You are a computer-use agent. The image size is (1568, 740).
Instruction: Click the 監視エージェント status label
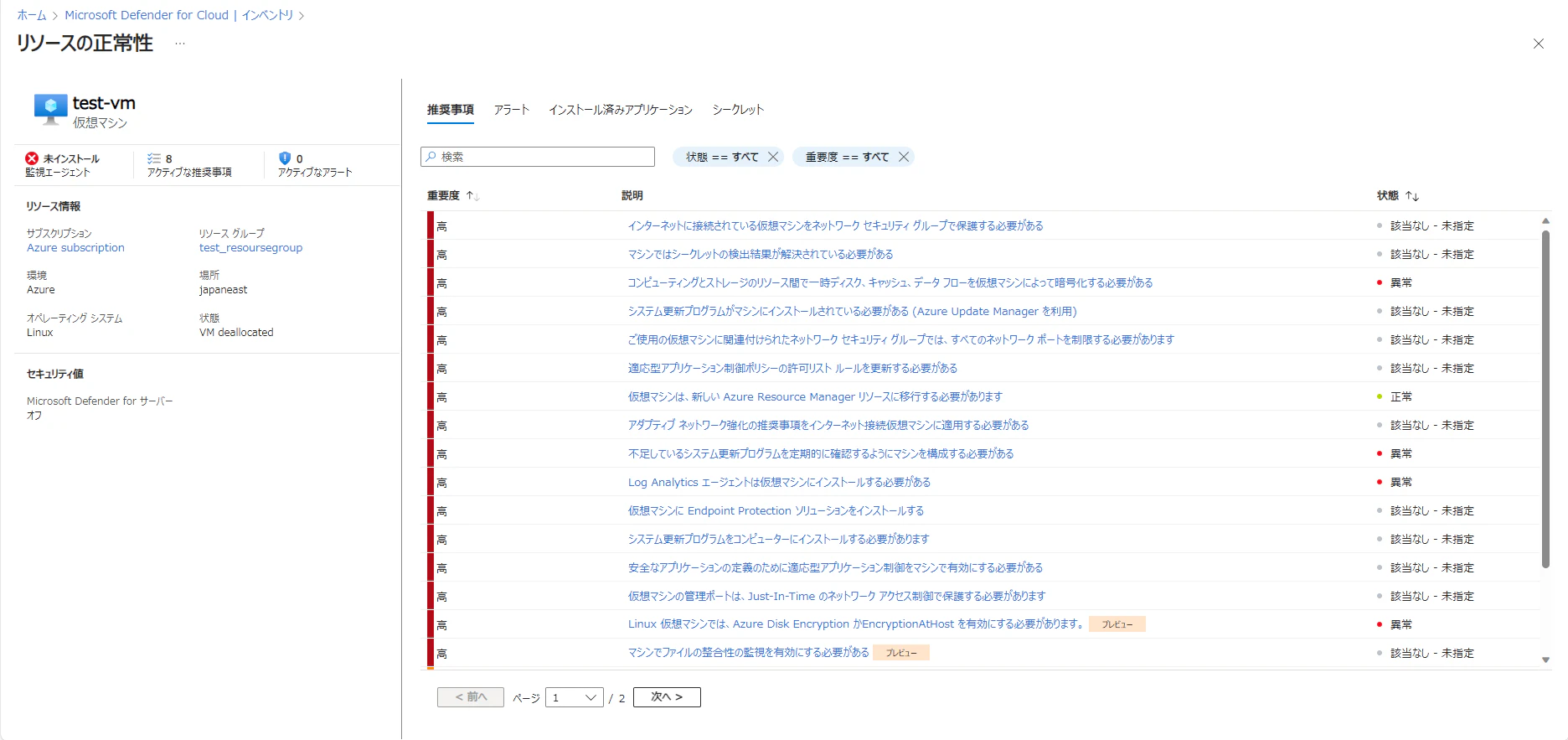click(58, 173)
